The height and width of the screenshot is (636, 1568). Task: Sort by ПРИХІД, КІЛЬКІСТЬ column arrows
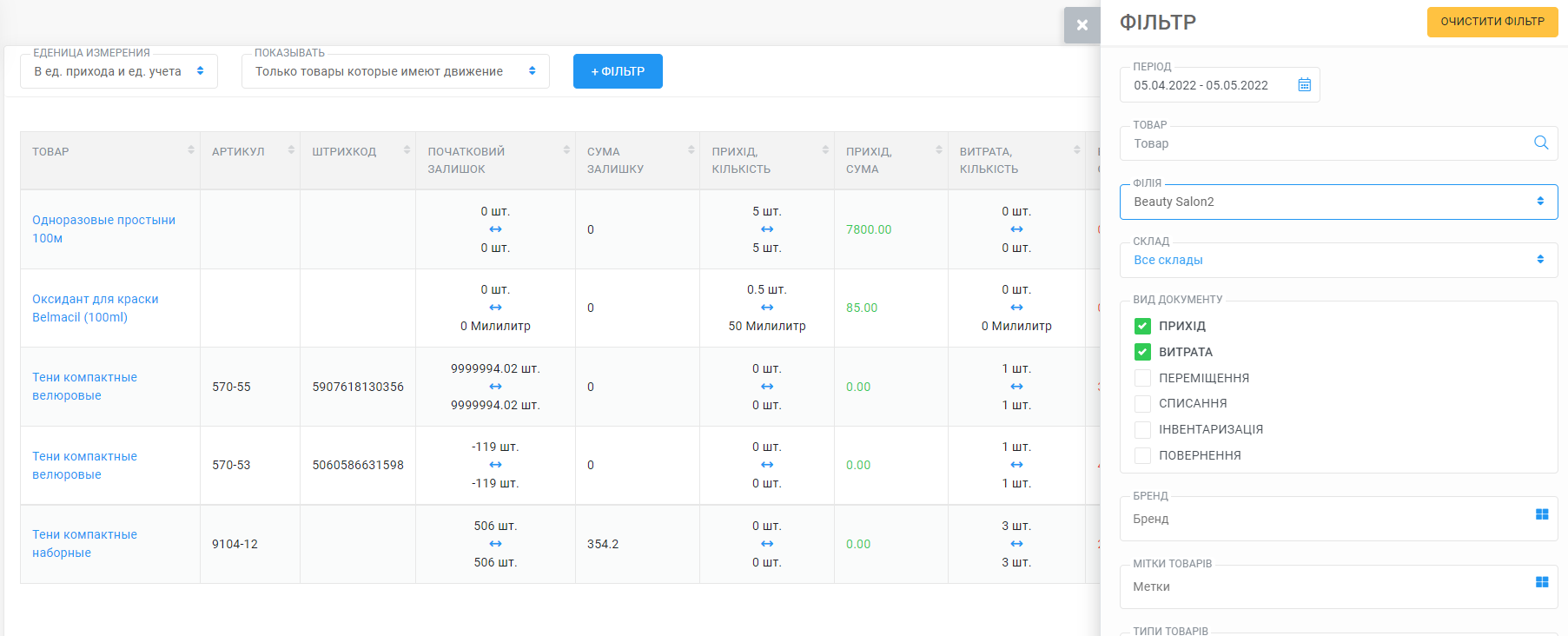[x=825, y=150]
